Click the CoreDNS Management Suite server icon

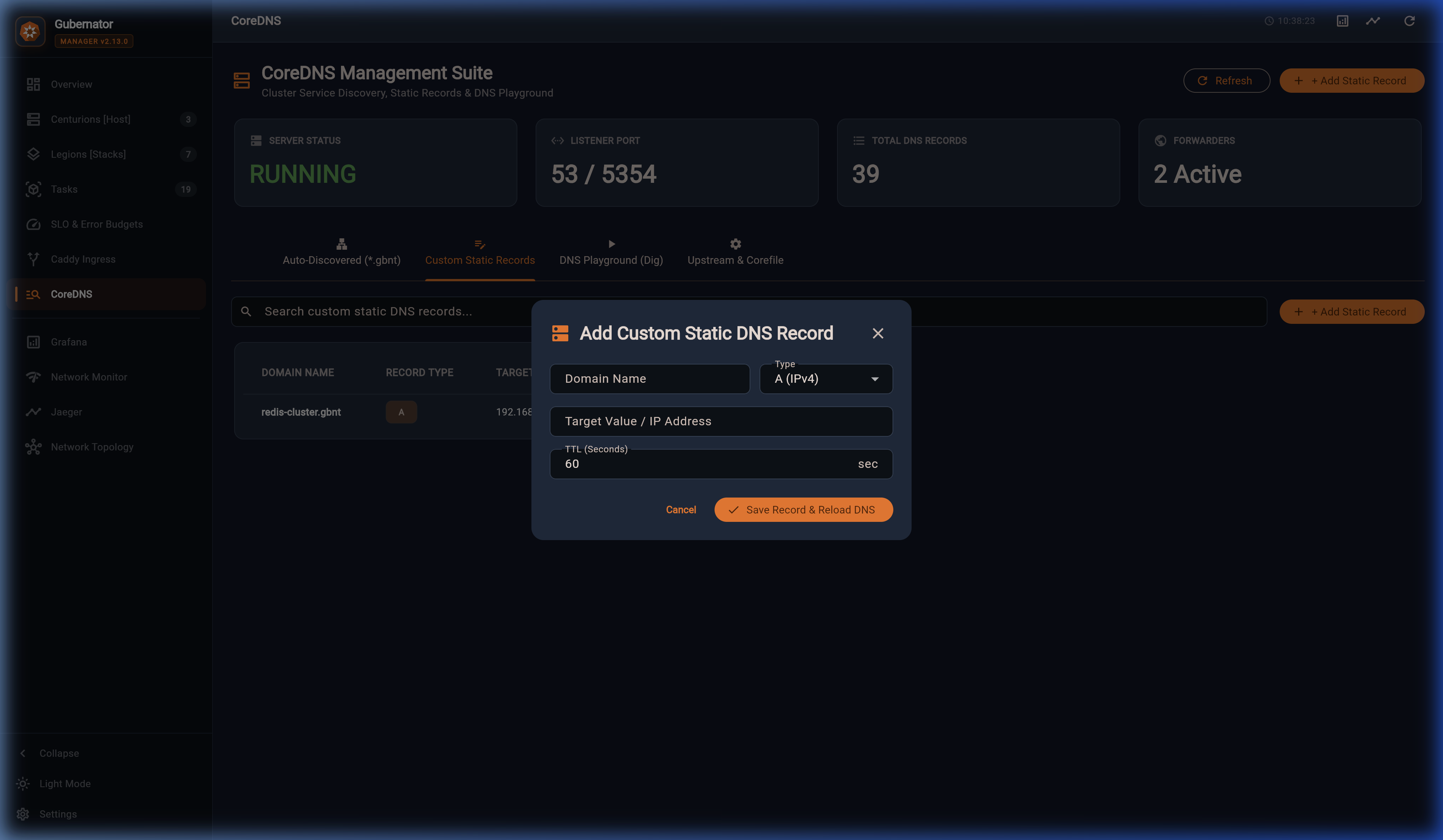pyautogui.click(x=242, y=81)
